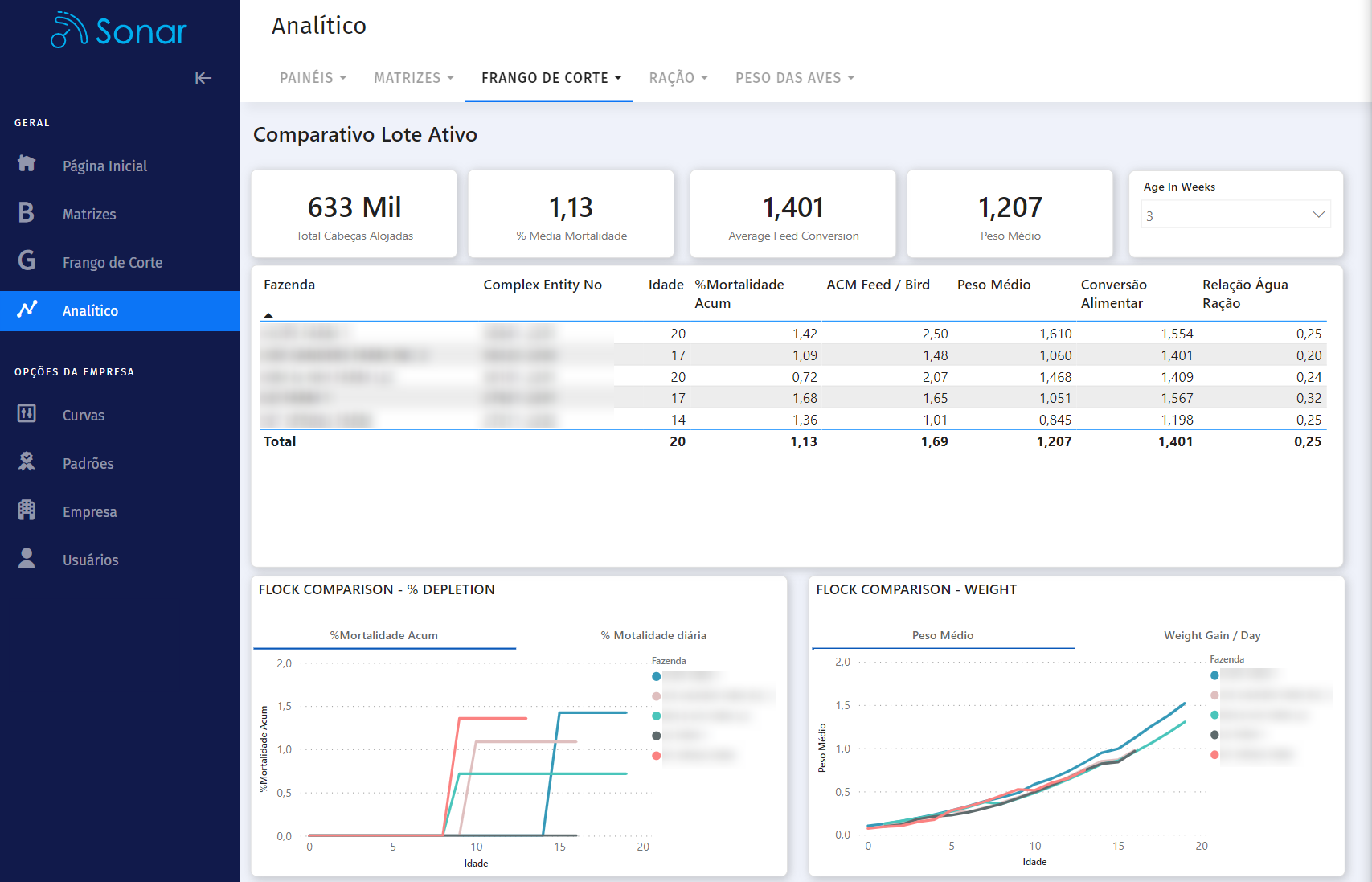This screenshot has height=882, width=1372.
Task: Sort by Peso Médio column header
Action: pyautogui.click(x=993, y=285)
